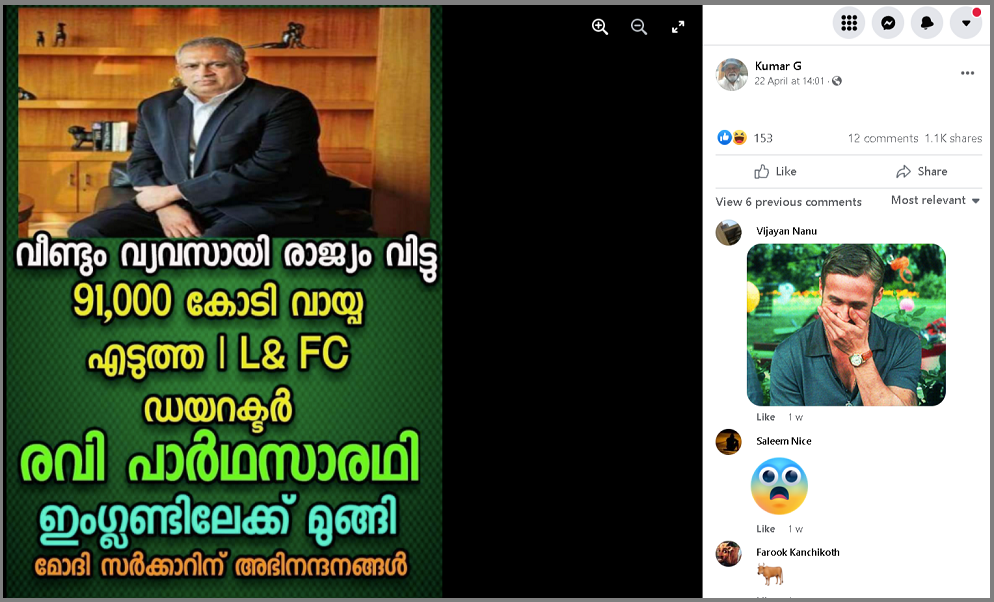This screenshot has width=994, height=602.
Task: Open the notifications bell
Action: [927, 23]
